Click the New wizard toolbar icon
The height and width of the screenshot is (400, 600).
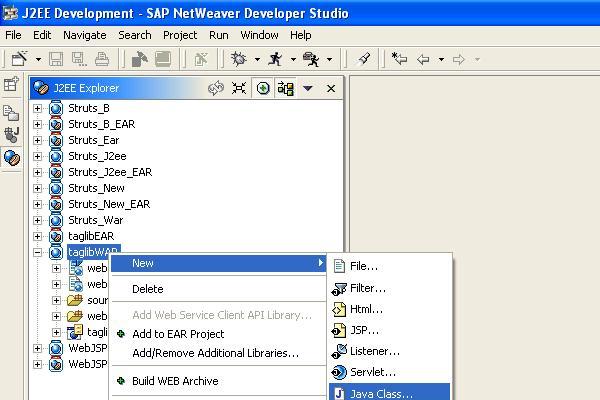click(x=19, y=60)
